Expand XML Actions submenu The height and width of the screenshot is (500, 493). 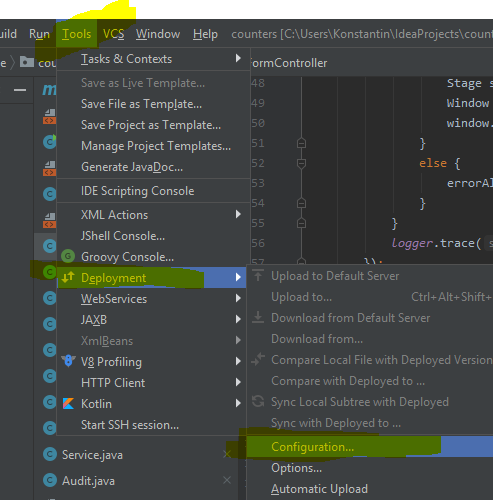pos(153,215)
